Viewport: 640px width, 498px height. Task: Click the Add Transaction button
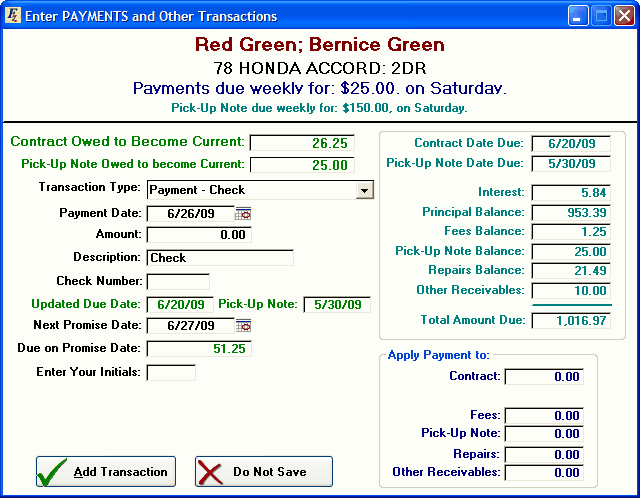104,471
